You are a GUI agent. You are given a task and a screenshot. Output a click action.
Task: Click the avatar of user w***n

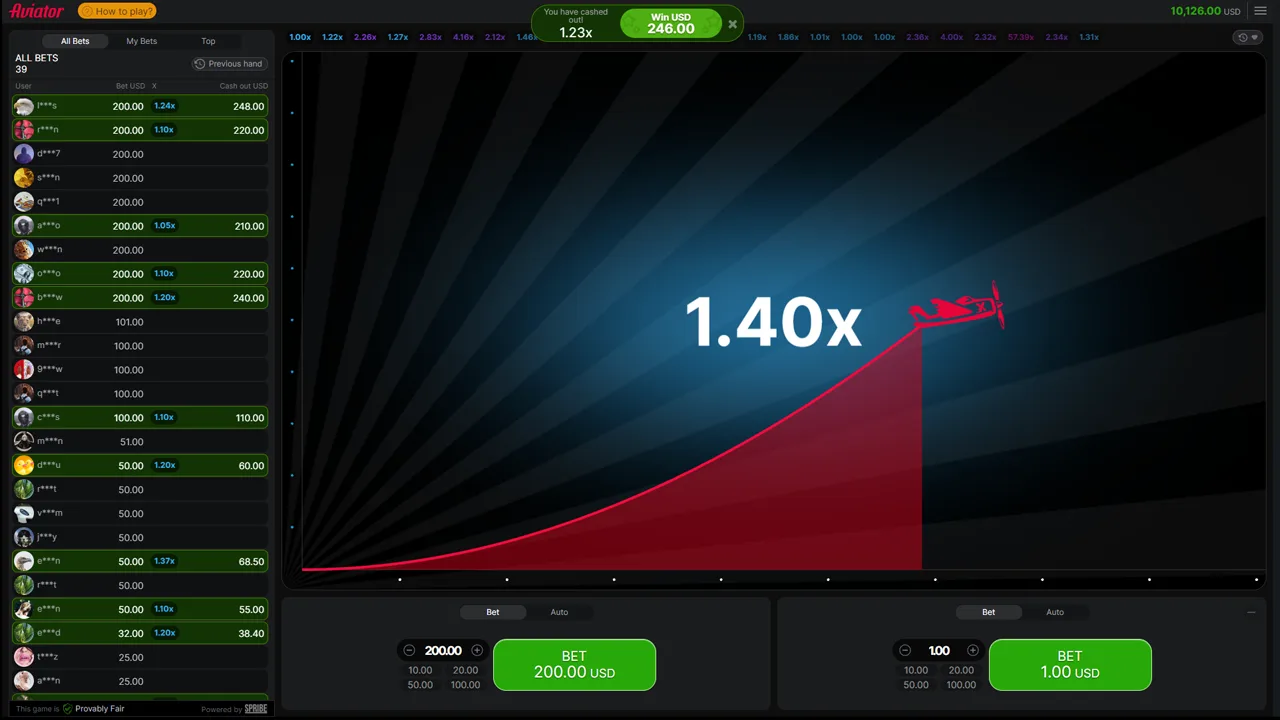(x=24, y=250)
